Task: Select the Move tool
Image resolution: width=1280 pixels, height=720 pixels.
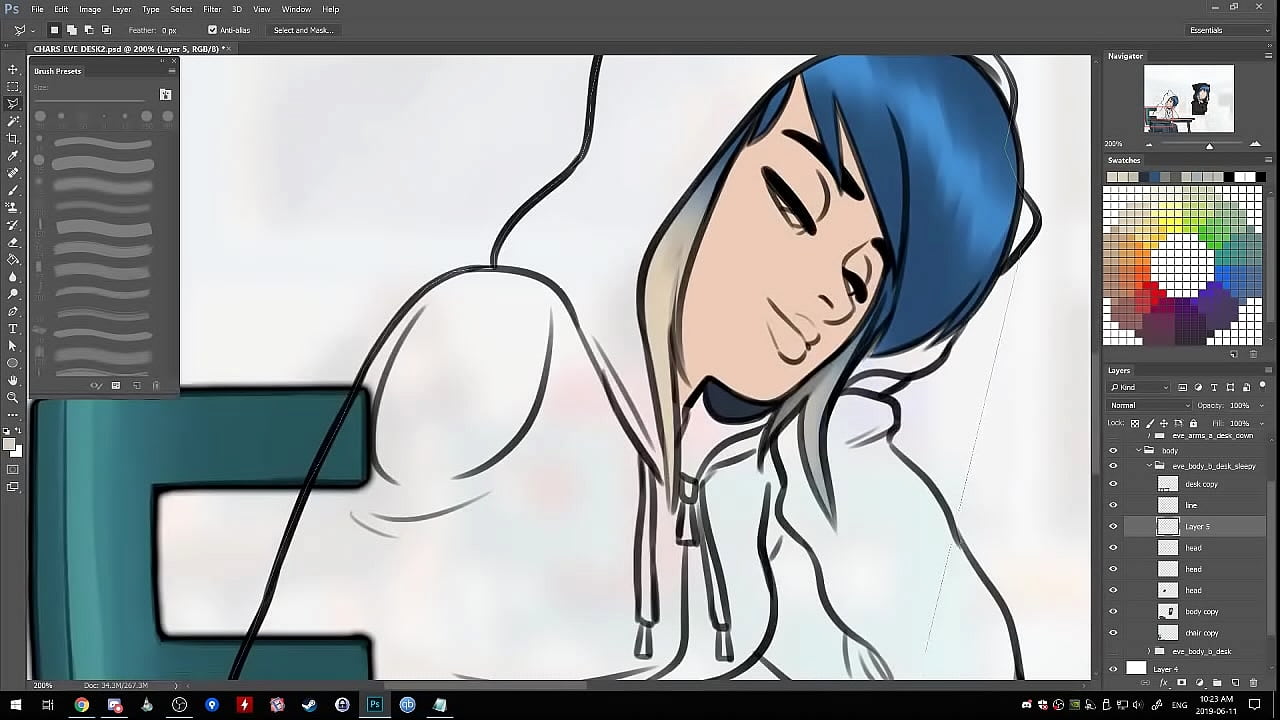Action: coord(13,69)
